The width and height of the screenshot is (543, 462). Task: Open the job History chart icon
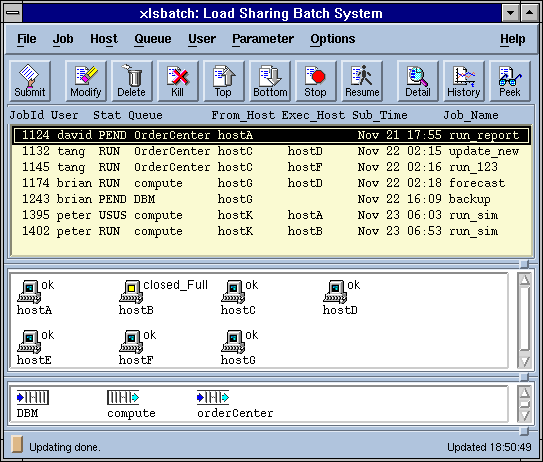464,81
